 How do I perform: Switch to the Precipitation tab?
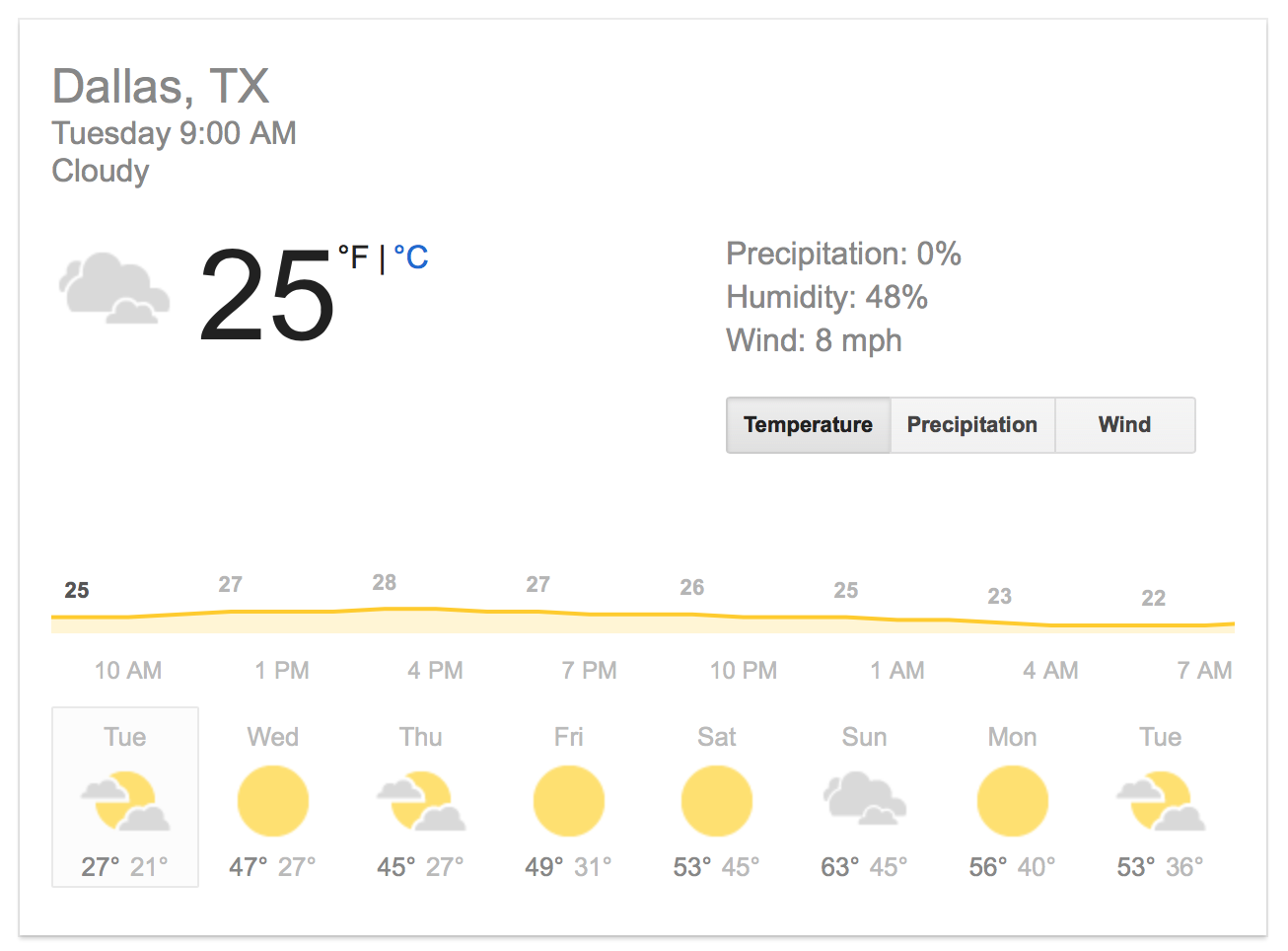coord(972,425)
